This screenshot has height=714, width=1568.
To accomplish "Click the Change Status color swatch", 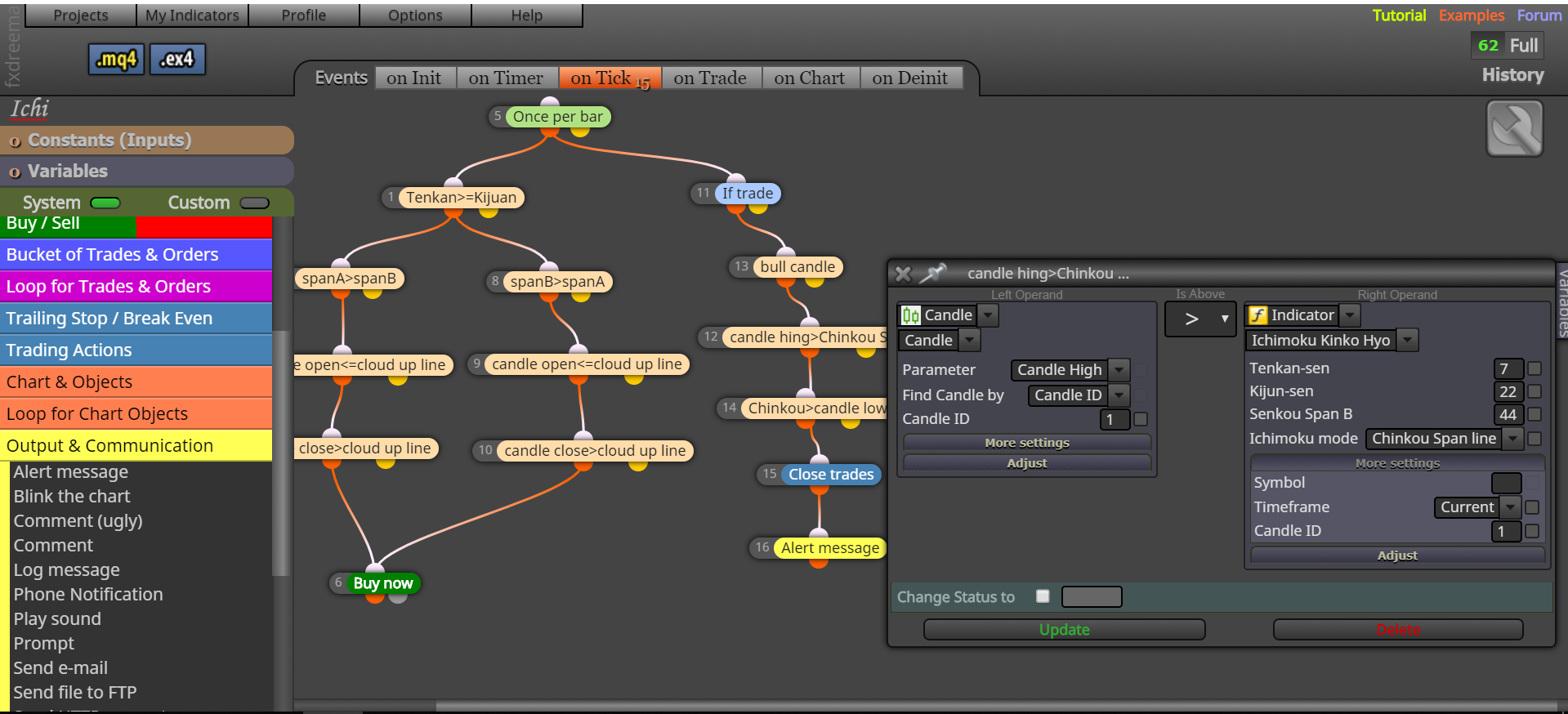I will pyautogui.click(x=1092, y=597).
